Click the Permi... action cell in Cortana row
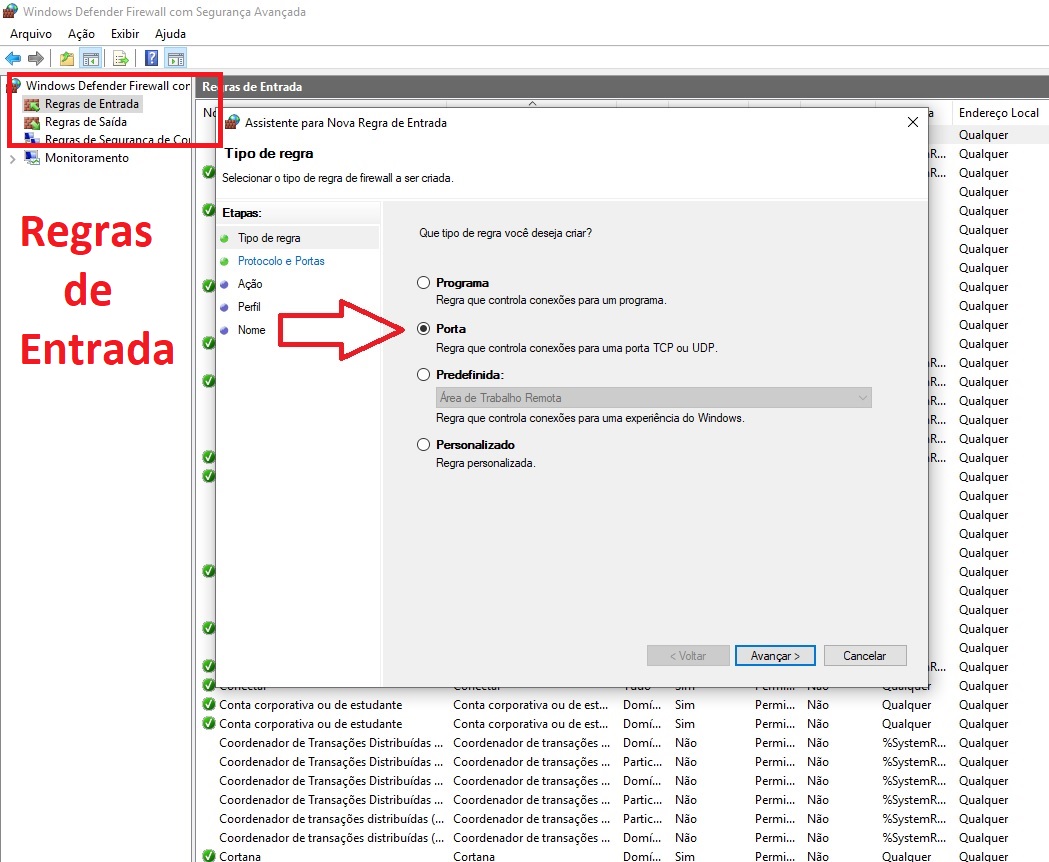This screenshot has height=862, width=1049. [775, 856]
